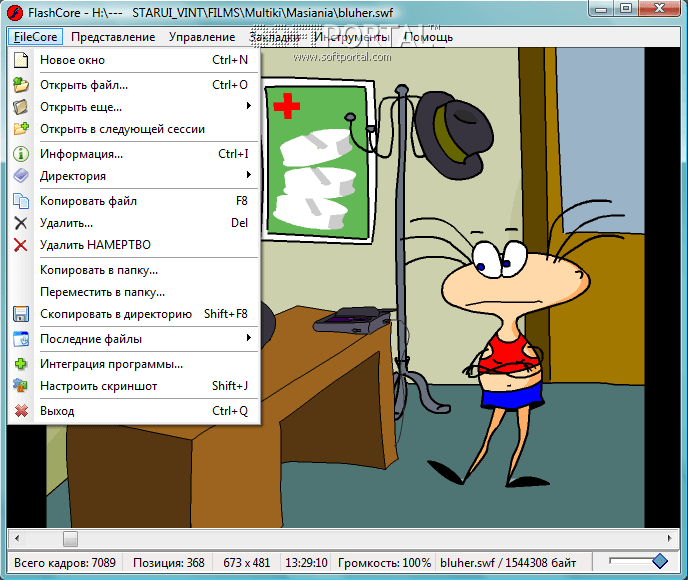Select Удалить НАМЕРТВО entry
688x580 pixels.
coord(134,245)
